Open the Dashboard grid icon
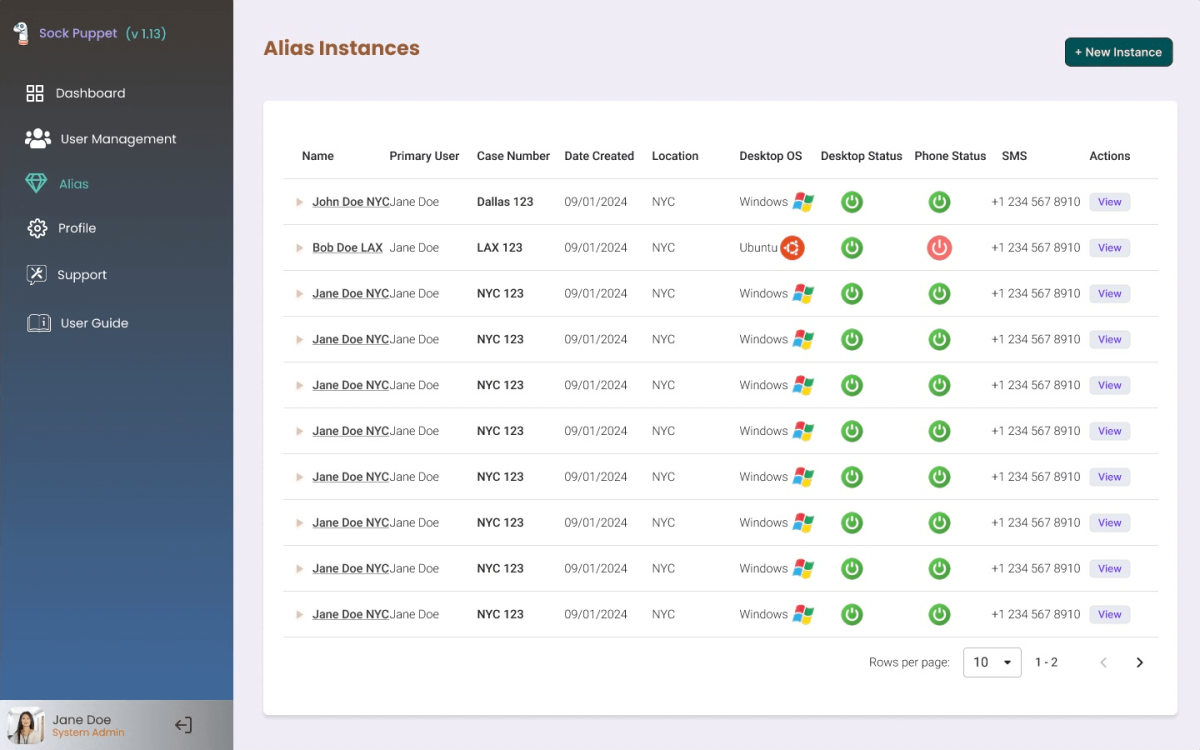The width and height of the screenshot is (1200, 750). point(37,92)
